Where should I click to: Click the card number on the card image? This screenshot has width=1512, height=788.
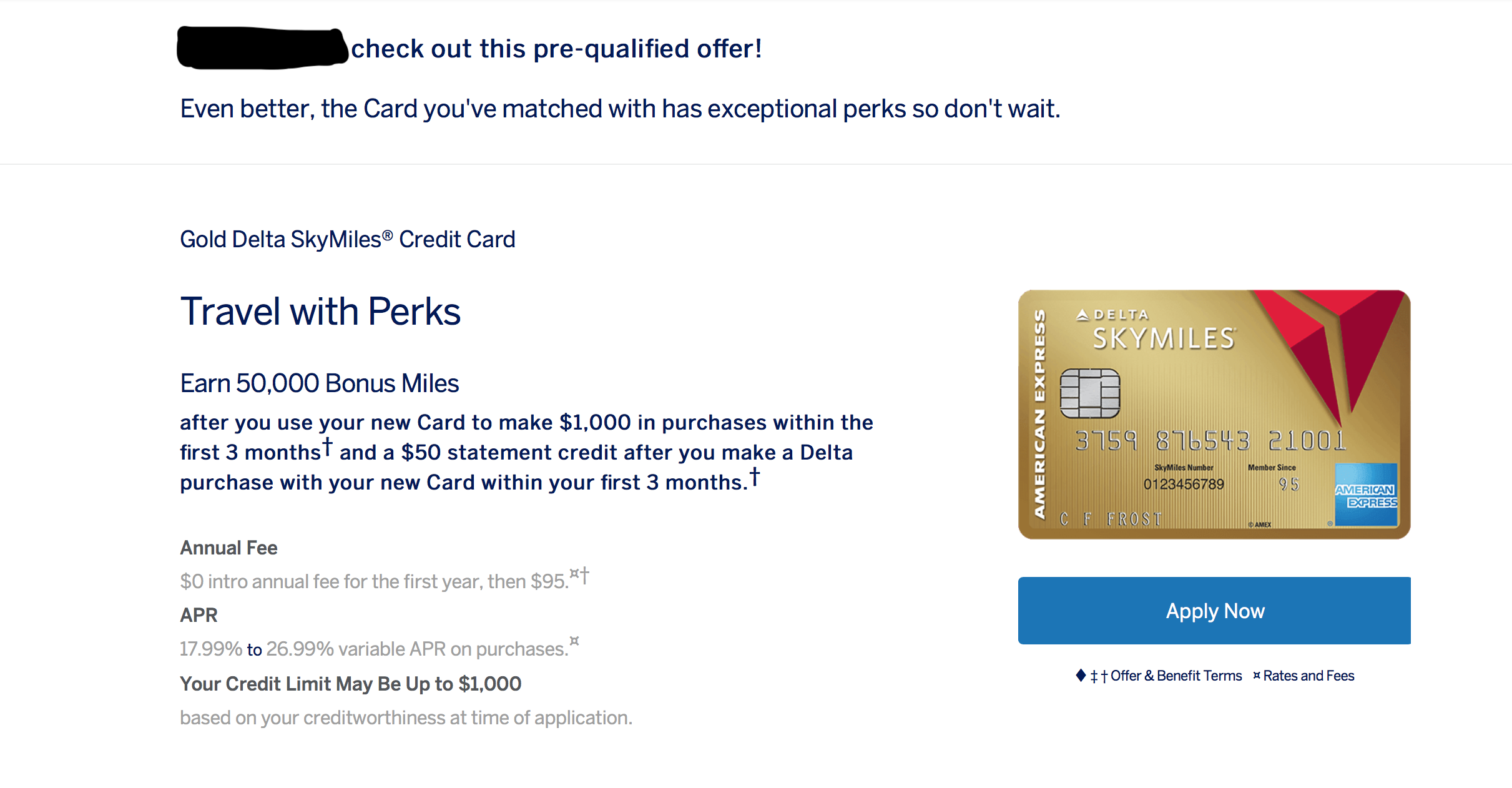(1210, 441)
